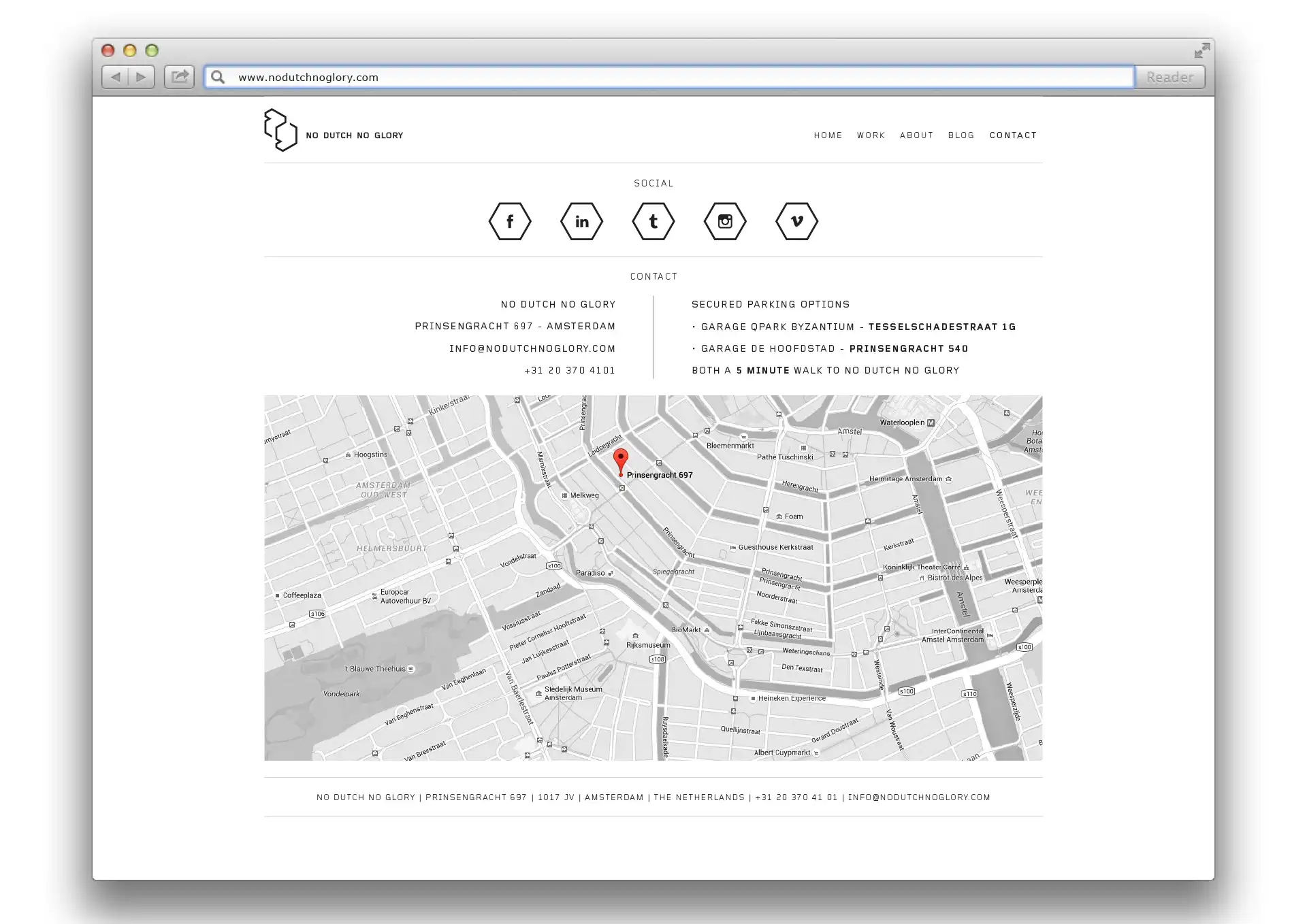1307x924 pixels.
Task: Open the Vimeo hexagon social icon
Action: (796, 221)
